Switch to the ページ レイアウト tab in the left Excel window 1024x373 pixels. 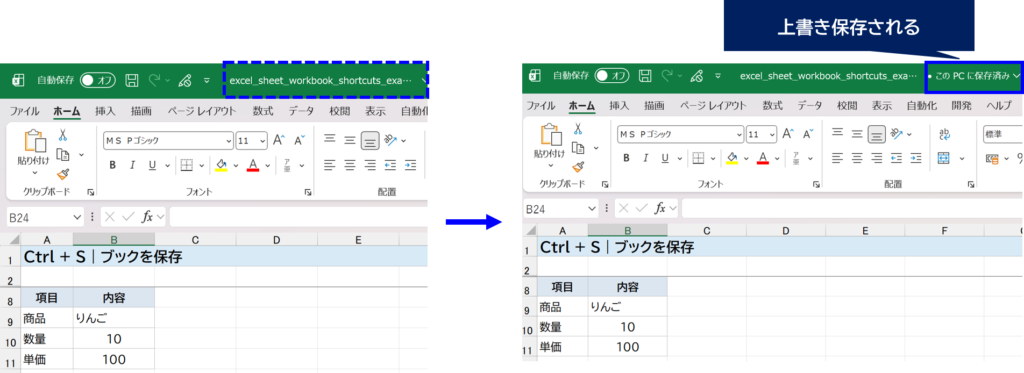click(202, 111)
